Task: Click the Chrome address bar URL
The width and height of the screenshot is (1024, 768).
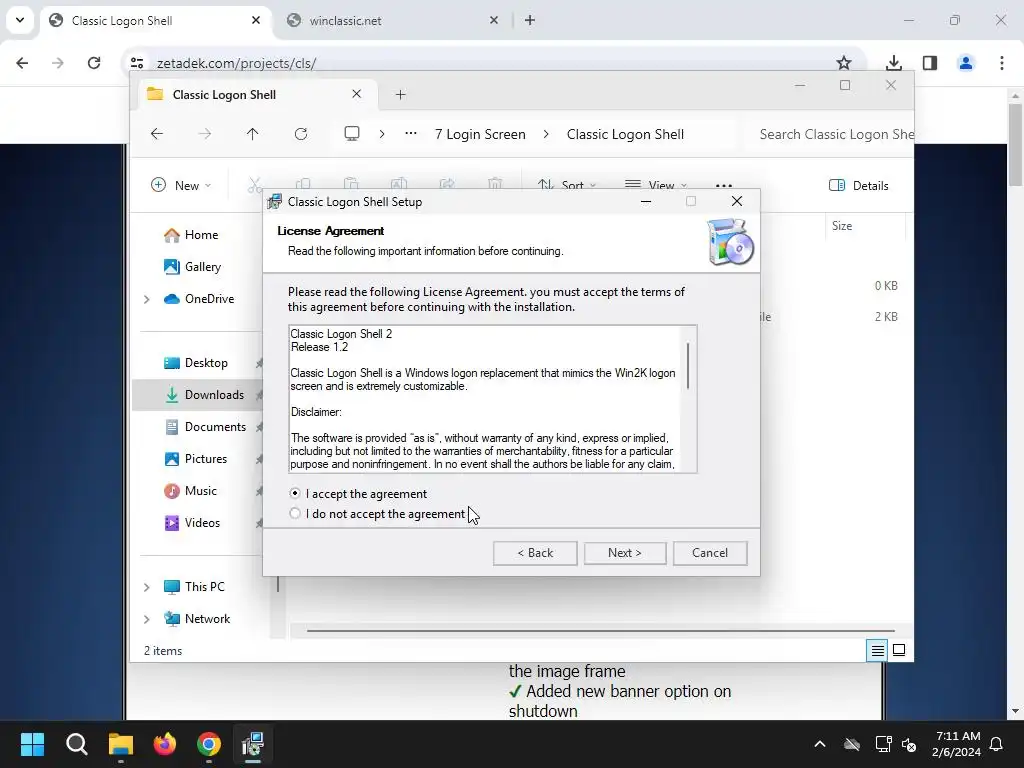Action: click(x=236, y=64)
